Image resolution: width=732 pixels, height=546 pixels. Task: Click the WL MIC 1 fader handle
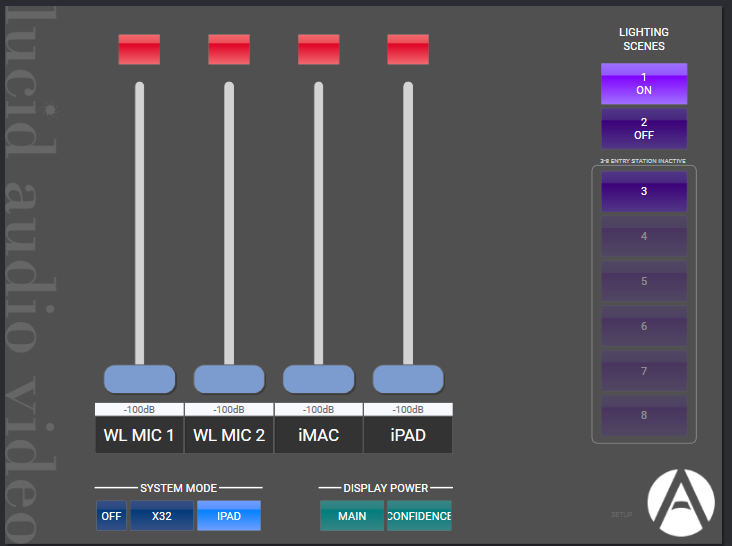(x=139, y=379)
